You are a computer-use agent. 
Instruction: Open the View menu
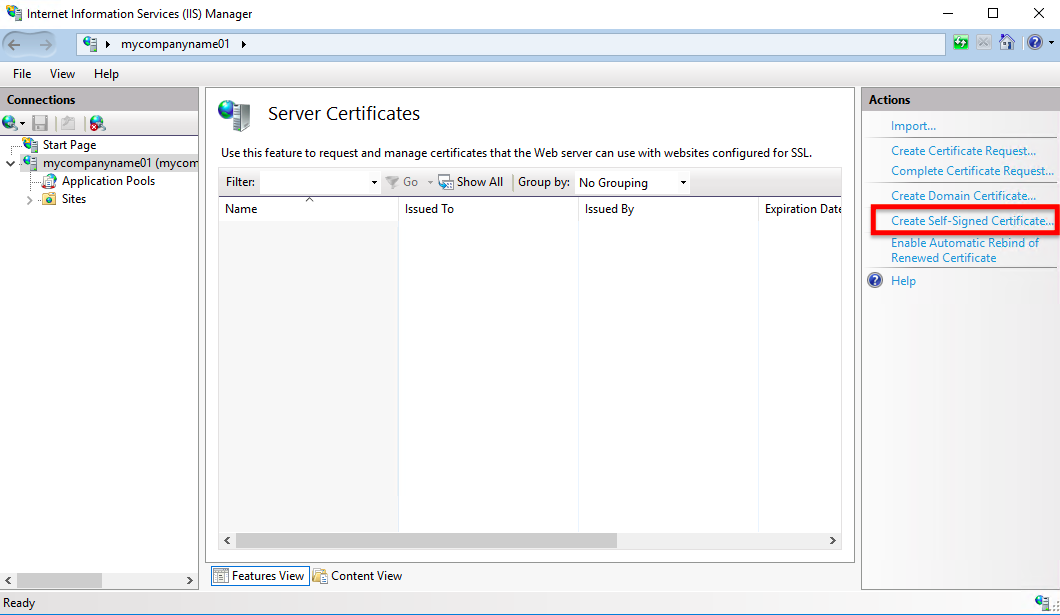pyautogui.click(x=62, y=74)
